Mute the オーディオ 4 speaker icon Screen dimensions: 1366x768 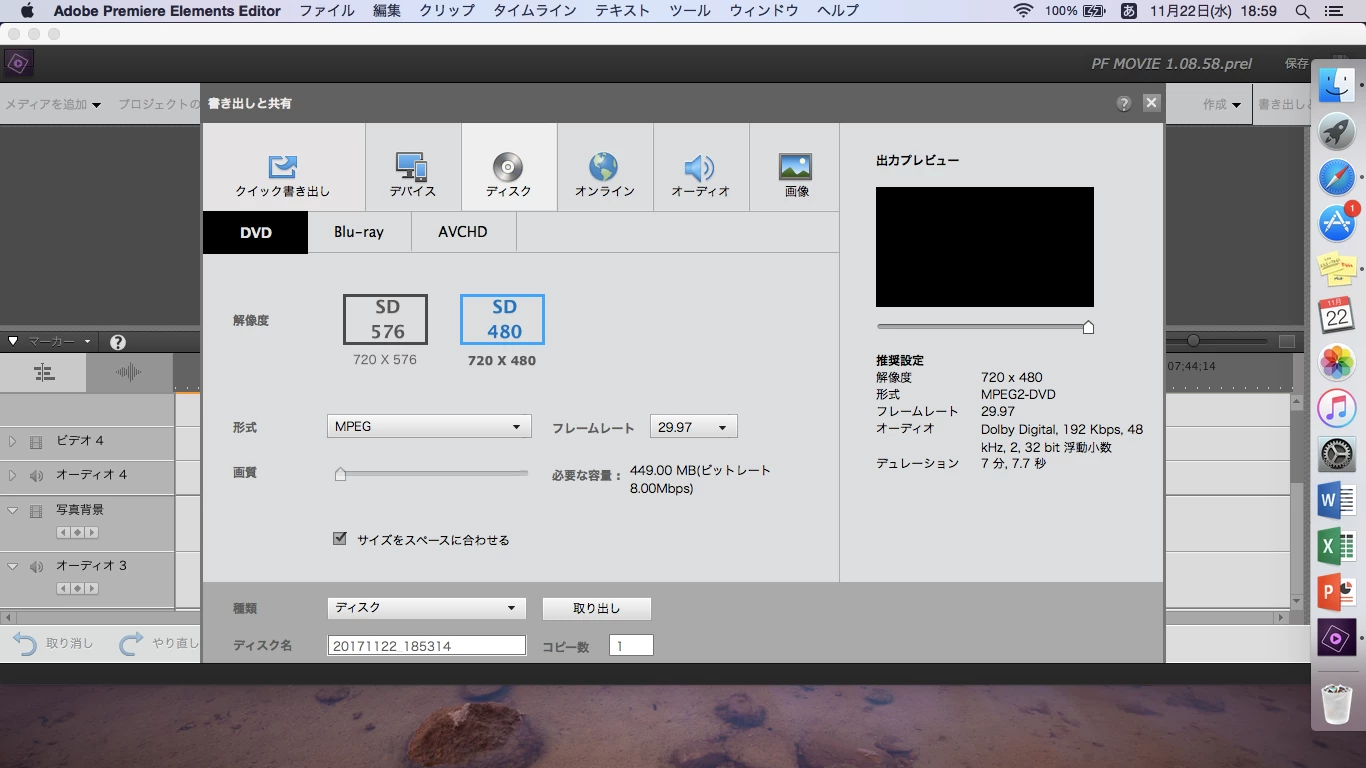pyautogui.click(x=36, y=476)
